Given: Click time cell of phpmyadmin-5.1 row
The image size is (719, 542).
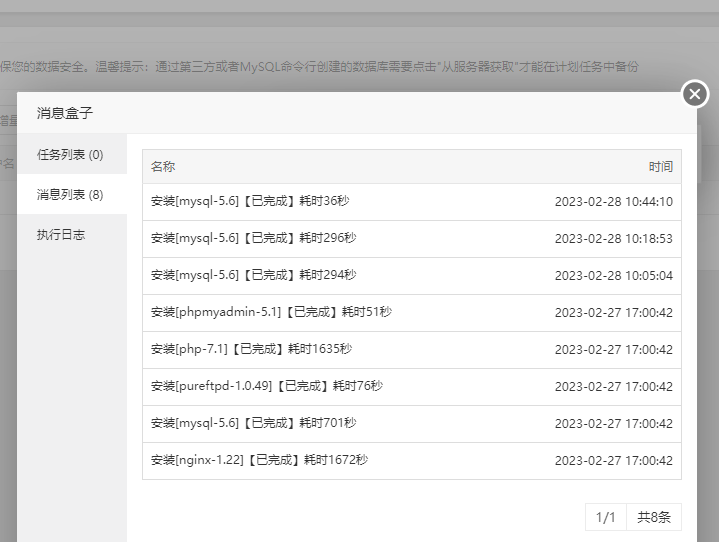Looking at the screenshot, I should 614,313.
